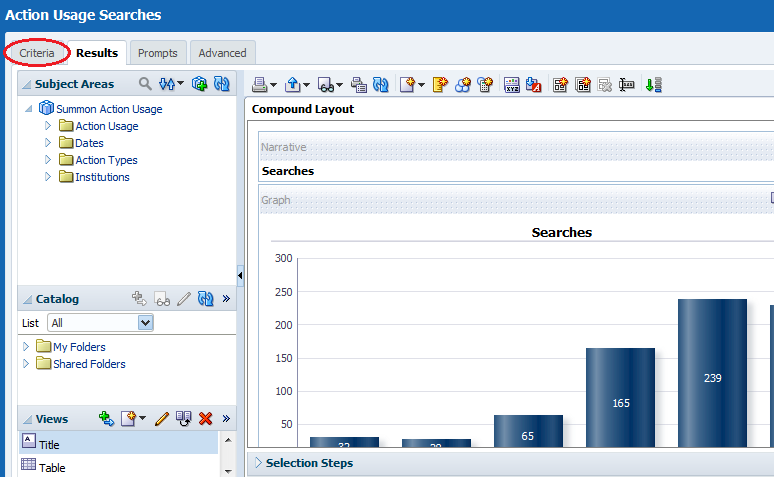774x477 pixels.
Task: Select the Title view in Views list
Action: (50, 444)
